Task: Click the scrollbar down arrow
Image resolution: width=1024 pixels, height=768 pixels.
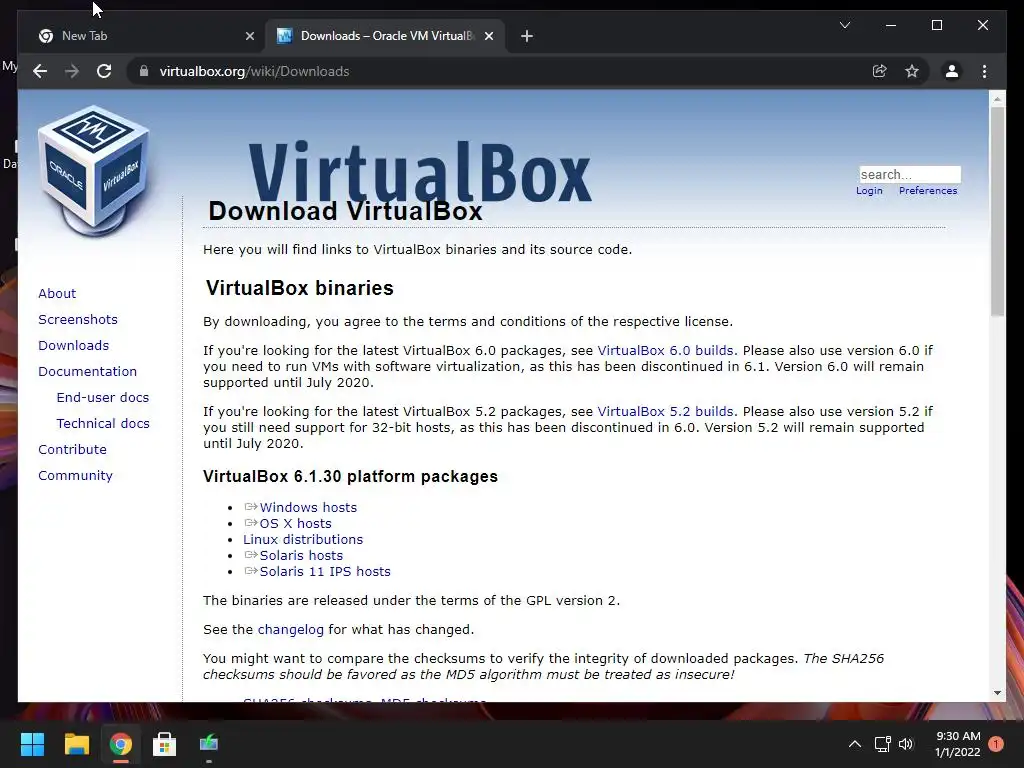Action: coord(997,693)
